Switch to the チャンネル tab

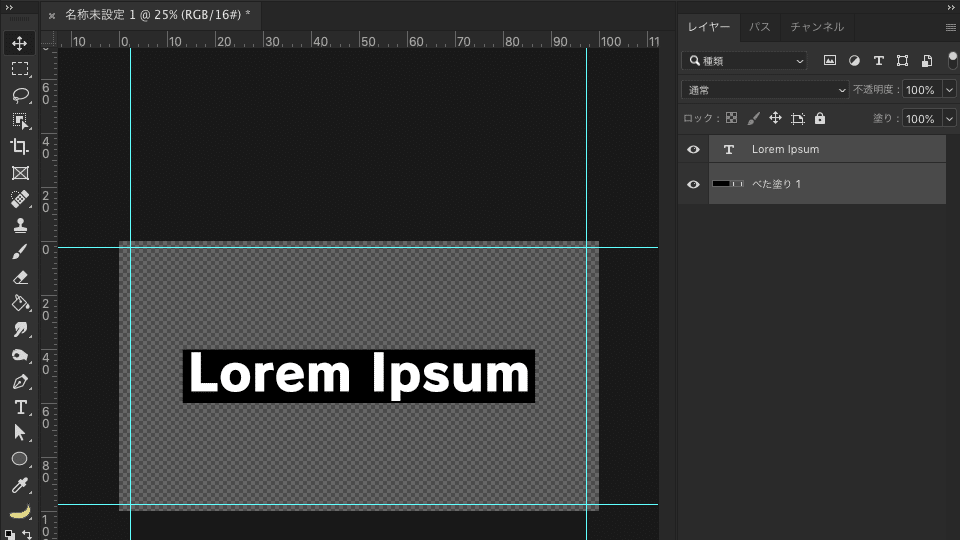(x=817, y=27)
